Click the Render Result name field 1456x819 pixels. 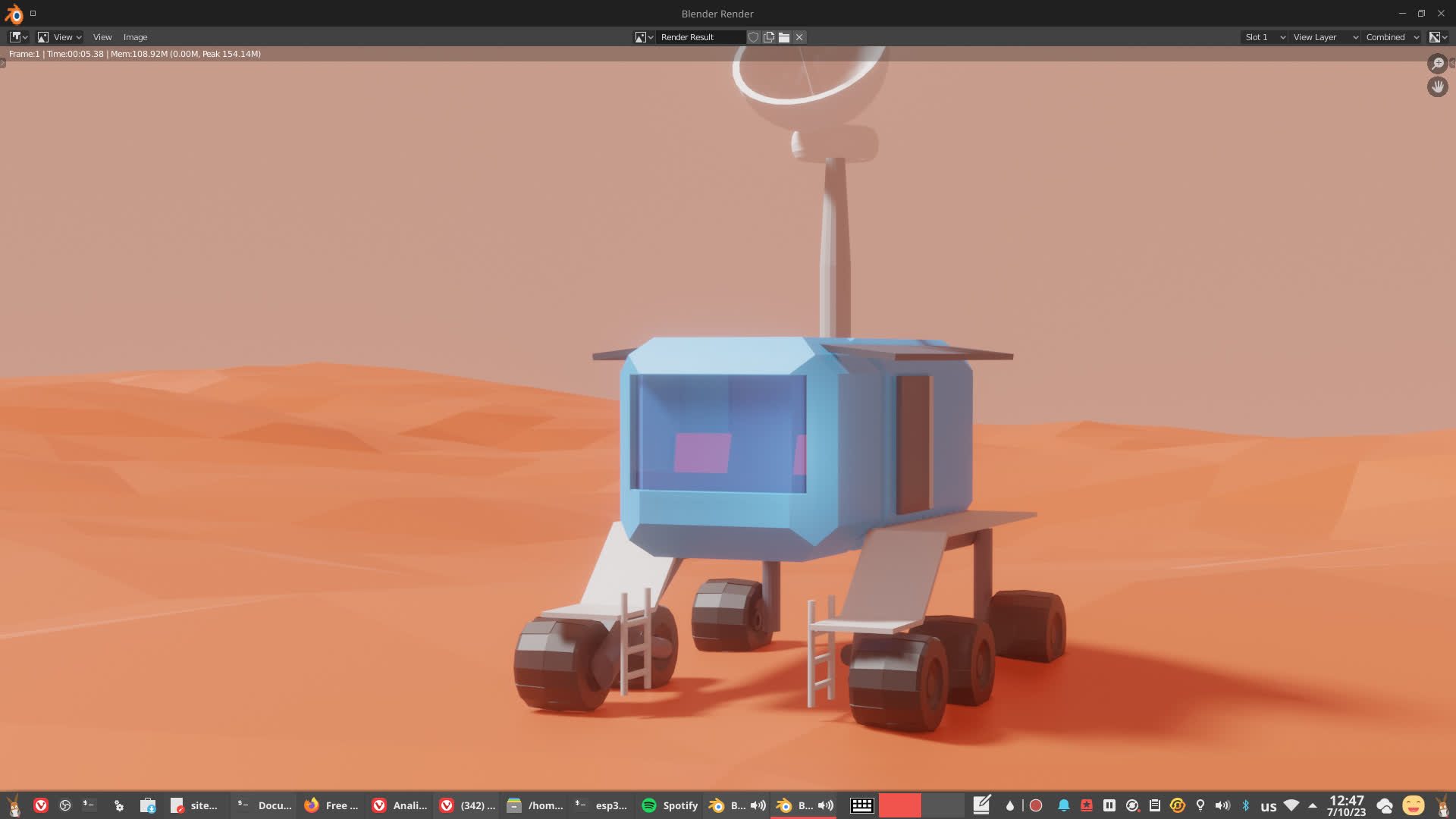[701, 37]
